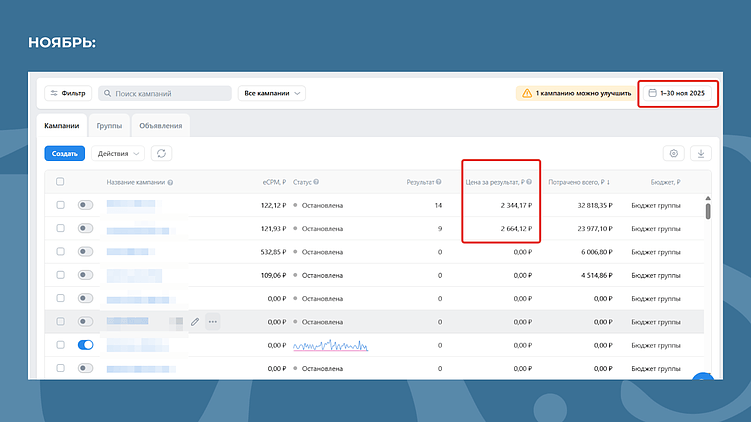The width and height of the screenshot is (751, 422).
Task: Focus the Поиск кампаний search field
Action: tap(165, 93)
